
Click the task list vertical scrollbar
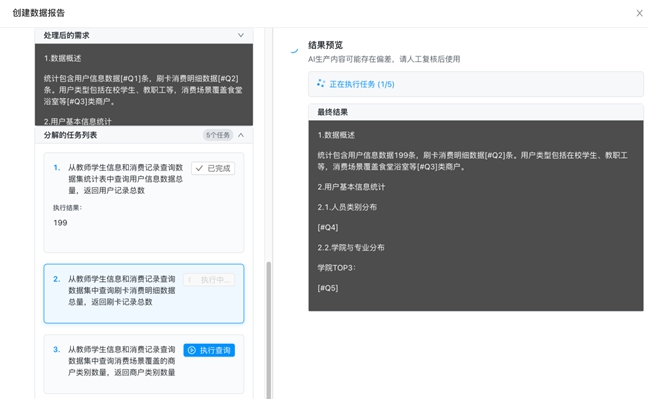(269, 330)
